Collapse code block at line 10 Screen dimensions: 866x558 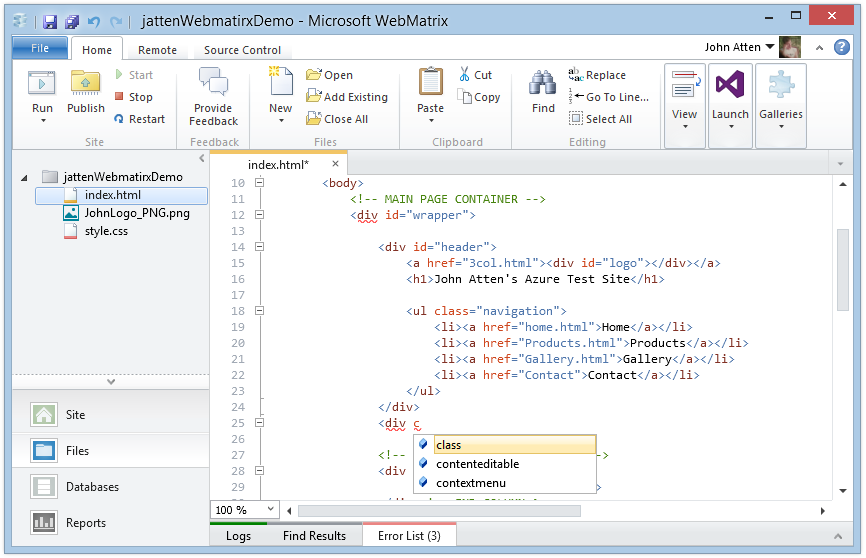coord(259,182)
